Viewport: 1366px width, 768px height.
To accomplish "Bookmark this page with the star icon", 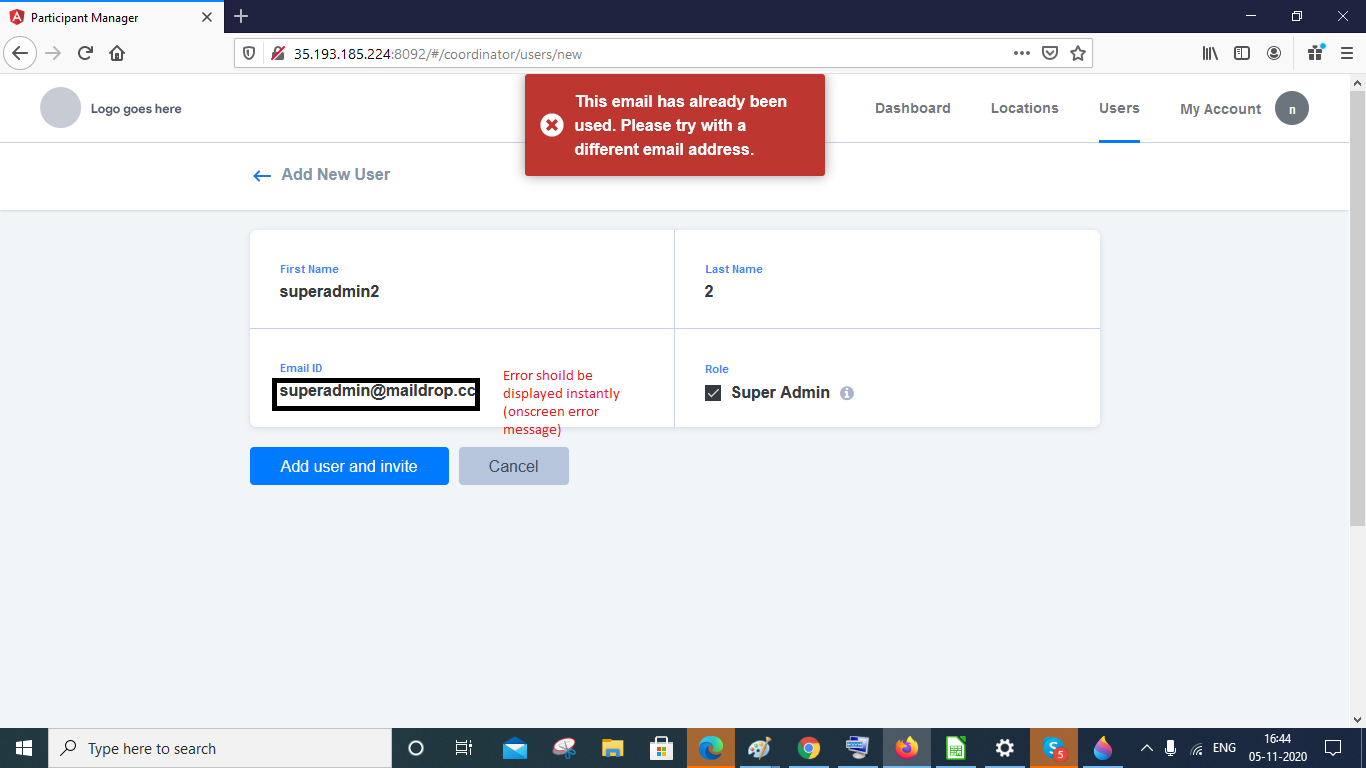I will tap(1078, 53).
